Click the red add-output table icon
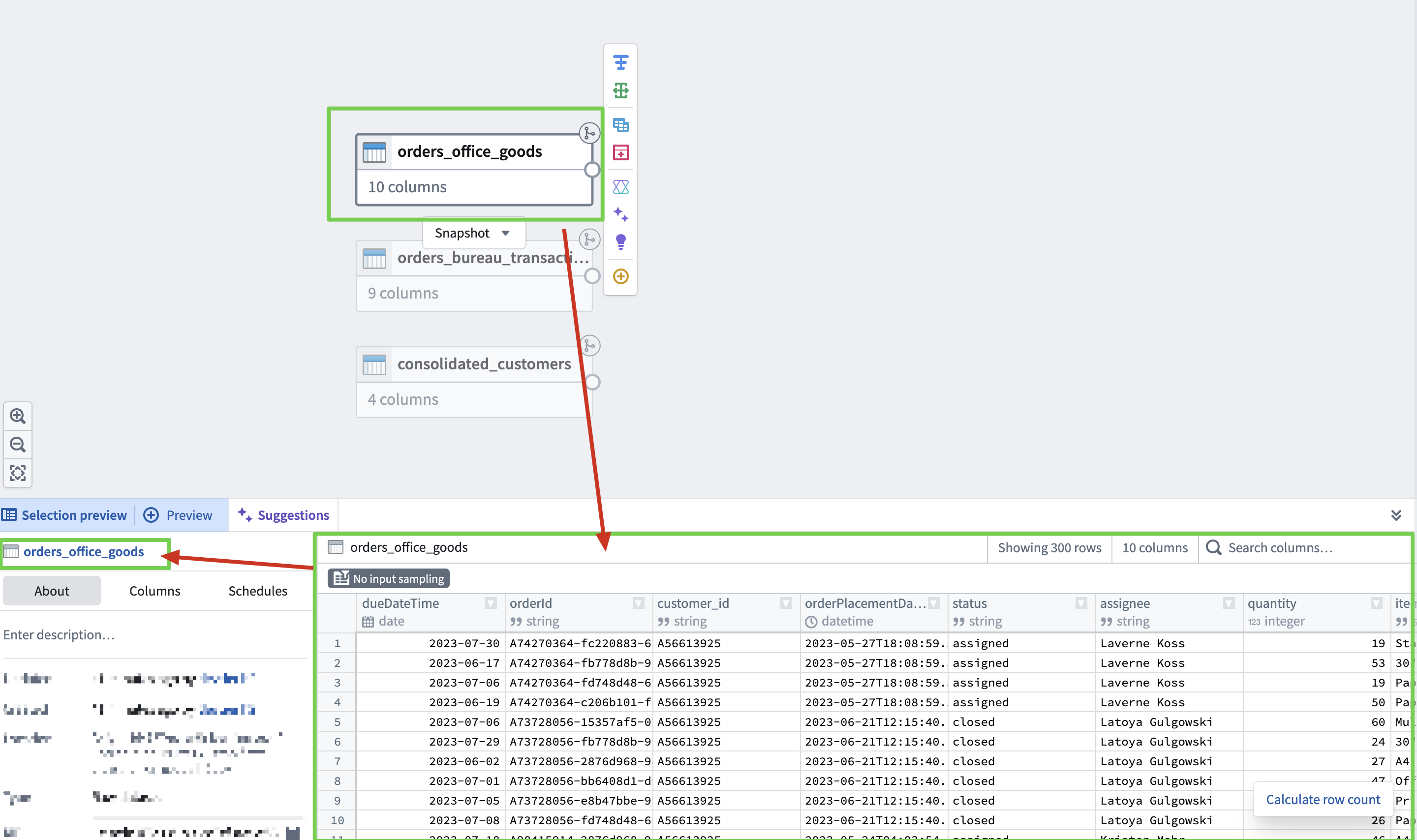The height and width of the screenshot is (840, 1417). click(x=620, y=153)
